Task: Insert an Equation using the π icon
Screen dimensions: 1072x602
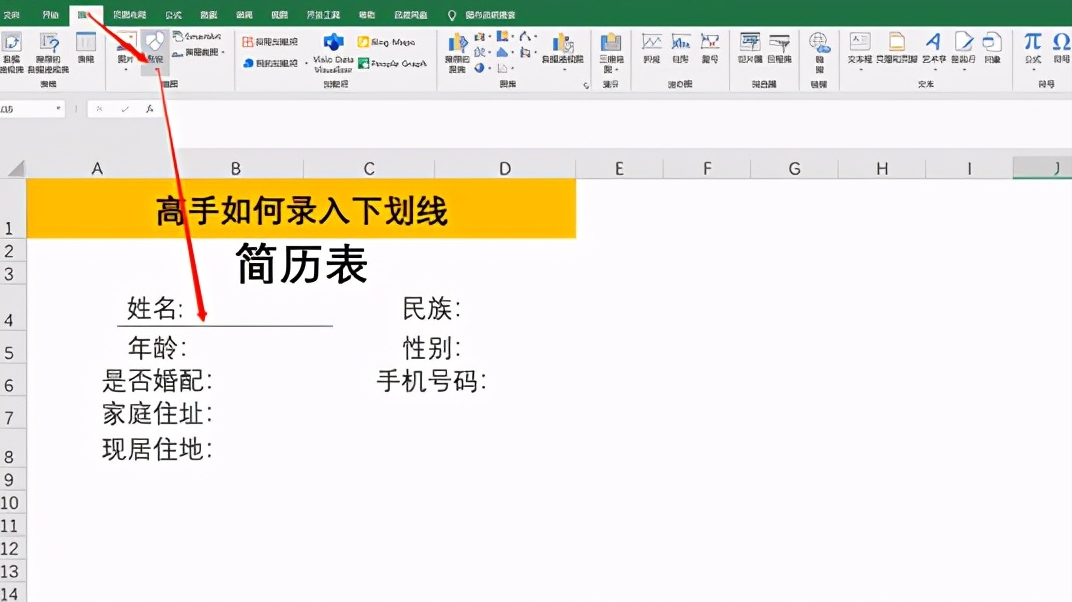Action: pyautogui.click(x=1032, y=44)
